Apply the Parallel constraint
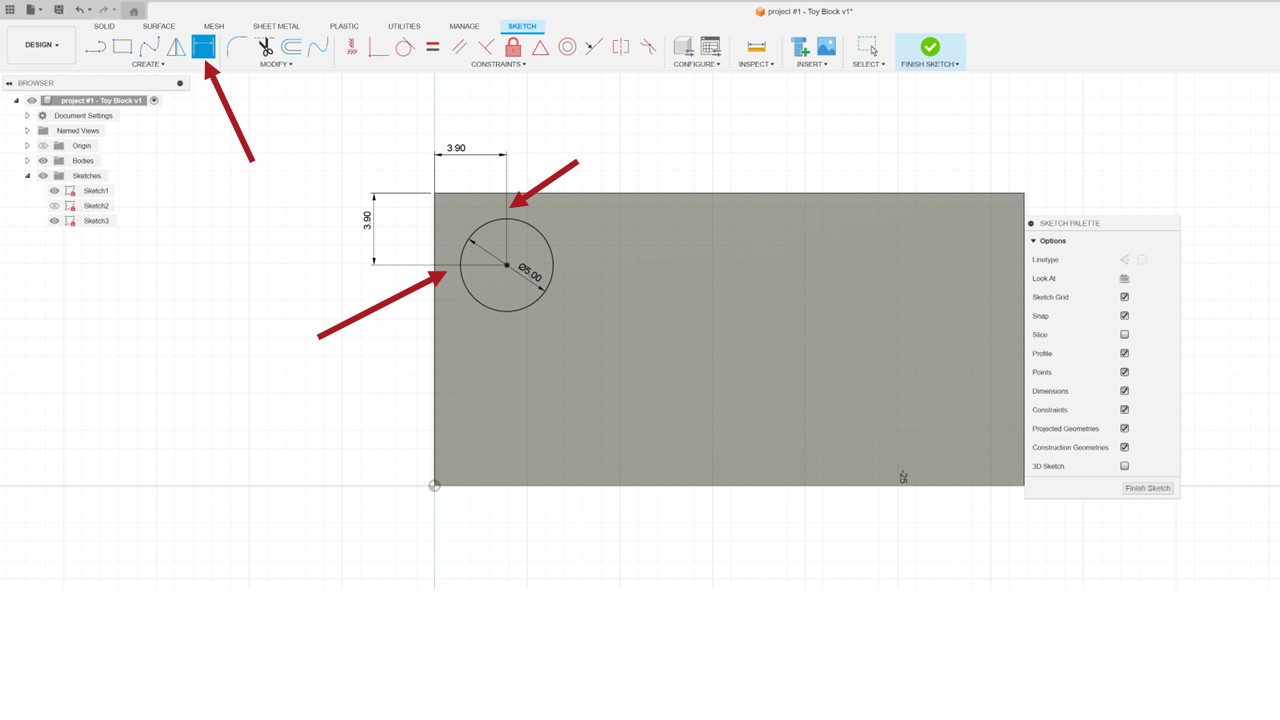 (x=459, y=46)
